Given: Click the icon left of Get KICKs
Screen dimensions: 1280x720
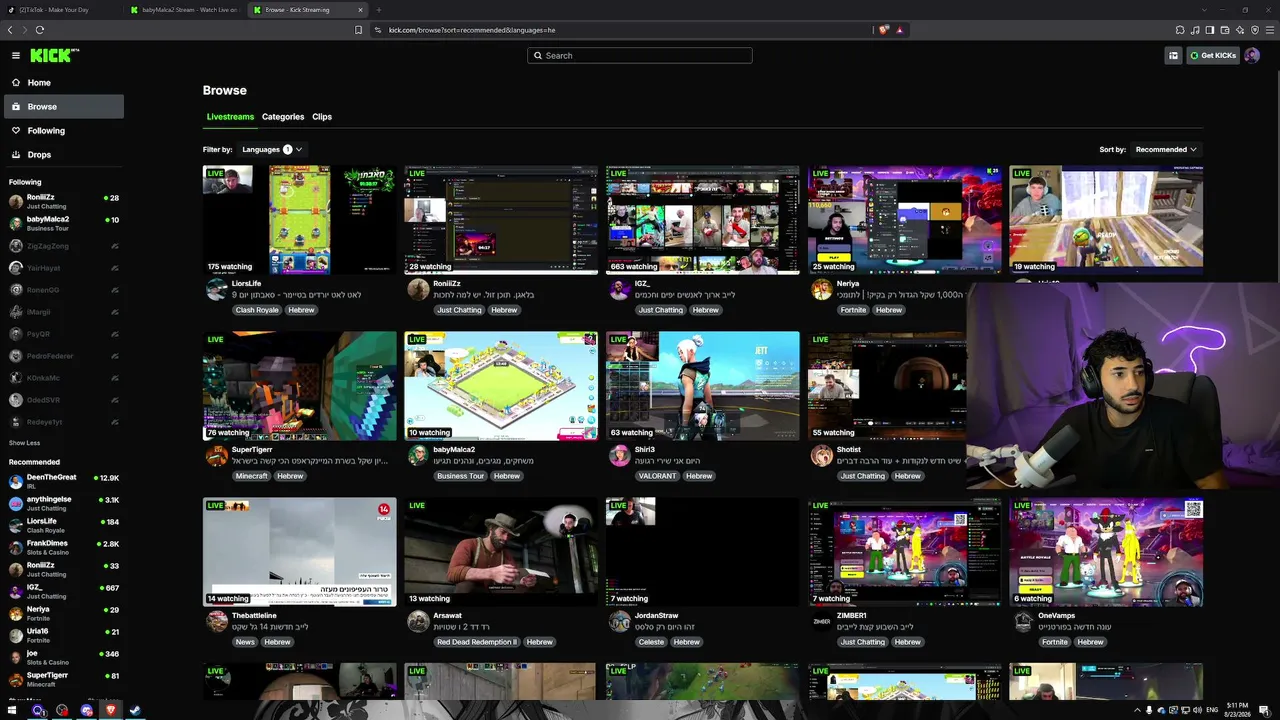Looking at the screenshot, I should [1173, 56].
